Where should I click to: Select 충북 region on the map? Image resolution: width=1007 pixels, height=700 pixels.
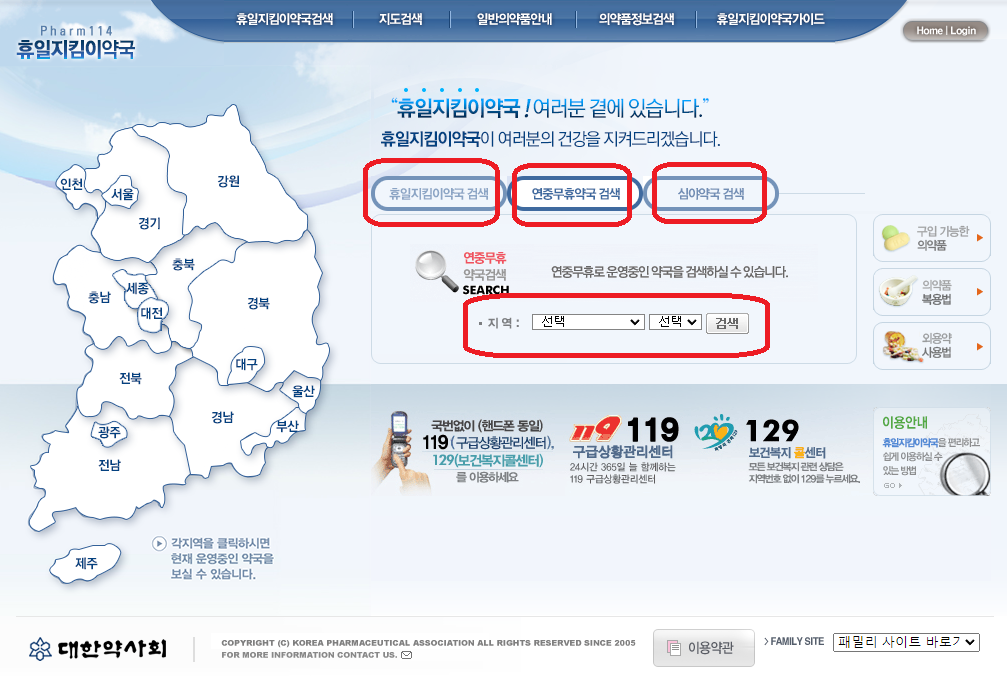pos(183,264)
